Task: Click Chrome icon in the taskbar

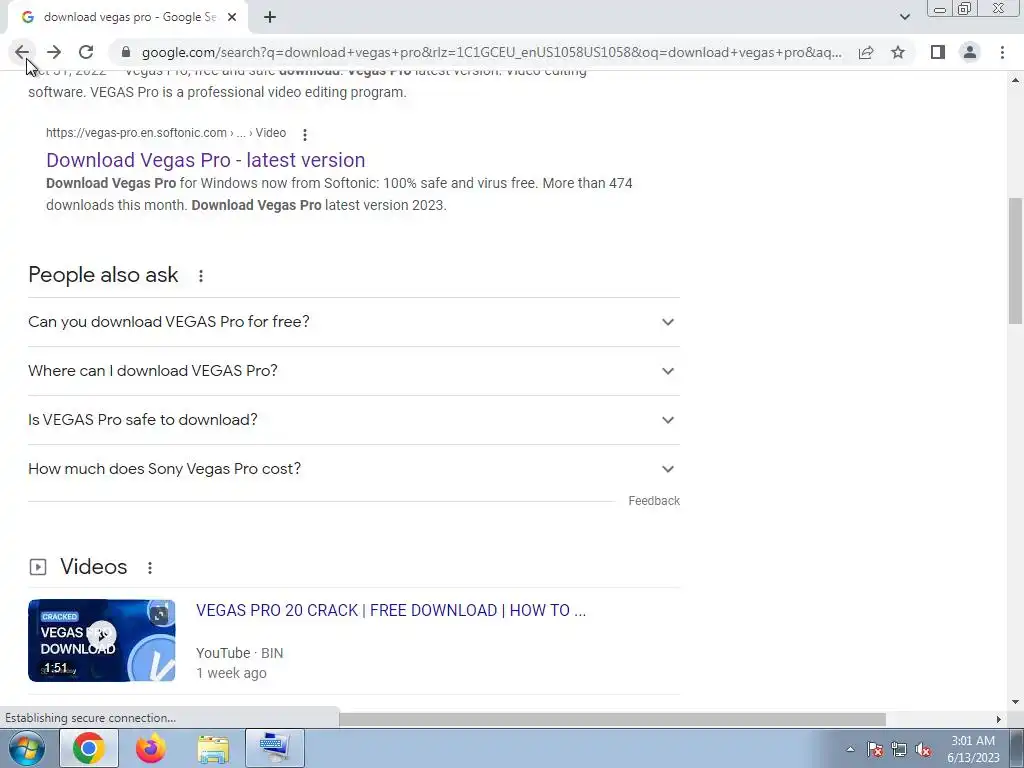Action: coord(89,748)
